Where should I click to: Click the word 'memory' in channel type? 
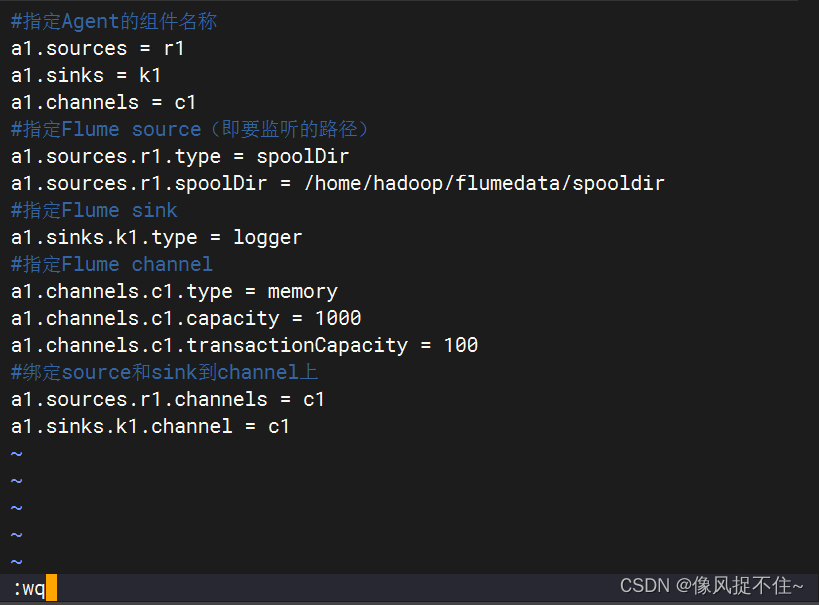302,292
